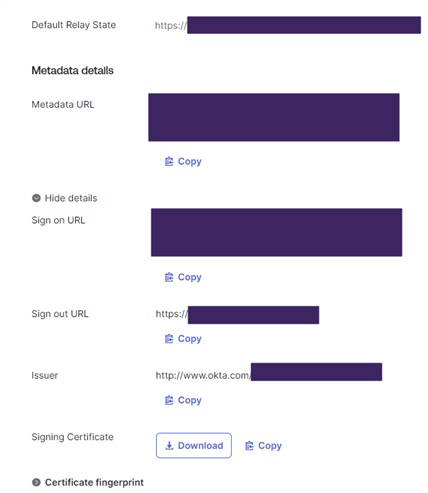This screenshot has width=428, height=493.
Task: Collapse section using Hide details chevron icon
Action: point(36,198)
